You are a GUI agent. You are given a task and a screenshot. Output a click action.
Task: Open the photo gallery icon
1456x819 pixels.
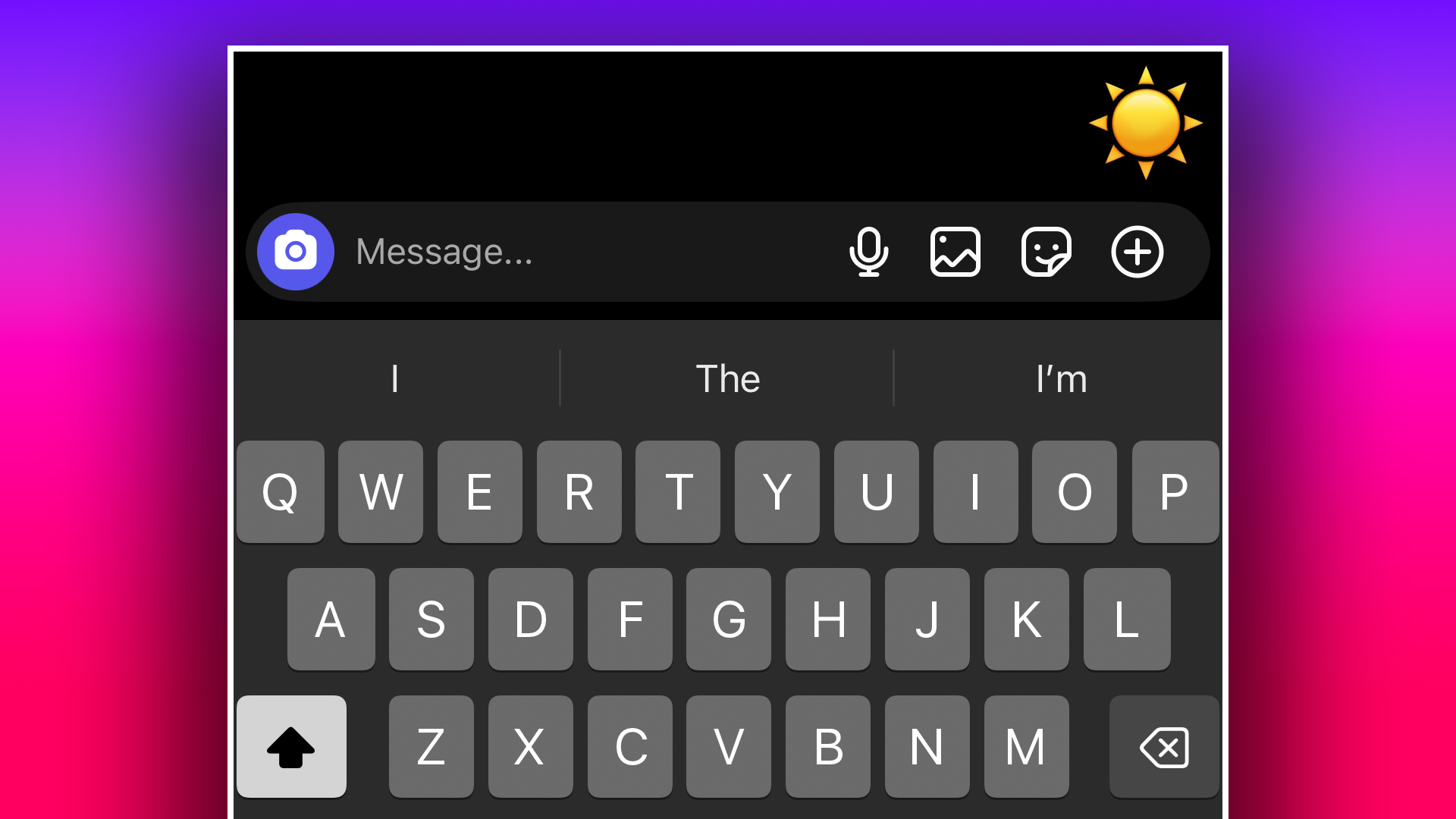(x=955, y=252)
